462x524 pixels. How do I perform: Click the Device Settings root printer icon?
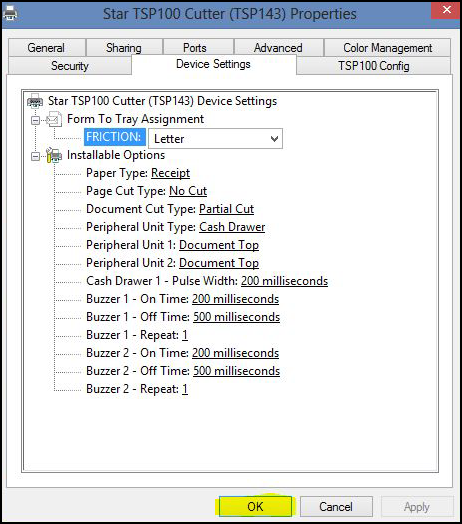click(35, 101)
